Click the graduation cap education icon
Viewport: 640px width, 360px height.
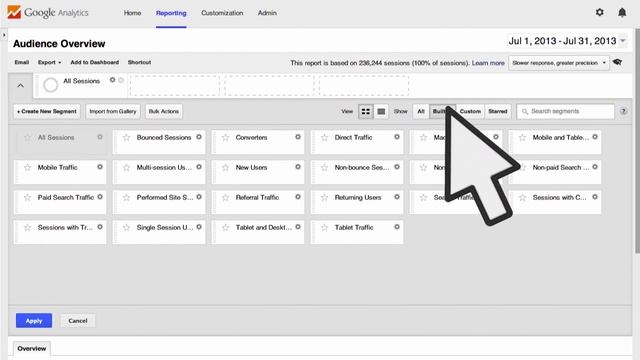[x=618, y=62]
